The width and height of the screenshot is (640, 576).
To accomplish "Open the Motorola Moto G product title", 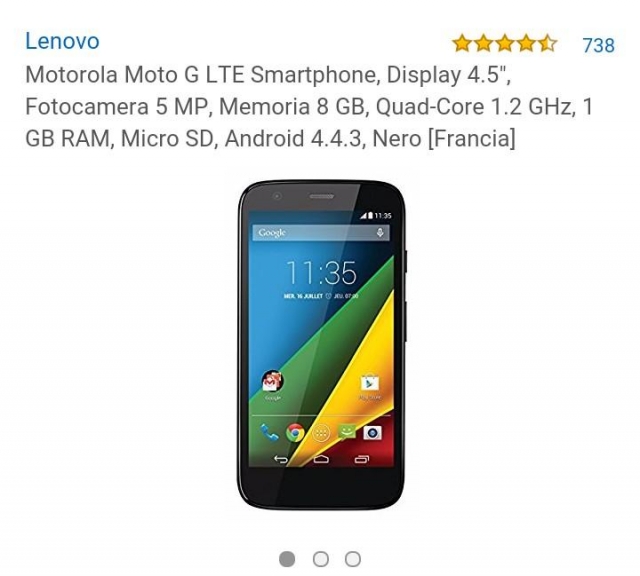I will pos(309,107).
